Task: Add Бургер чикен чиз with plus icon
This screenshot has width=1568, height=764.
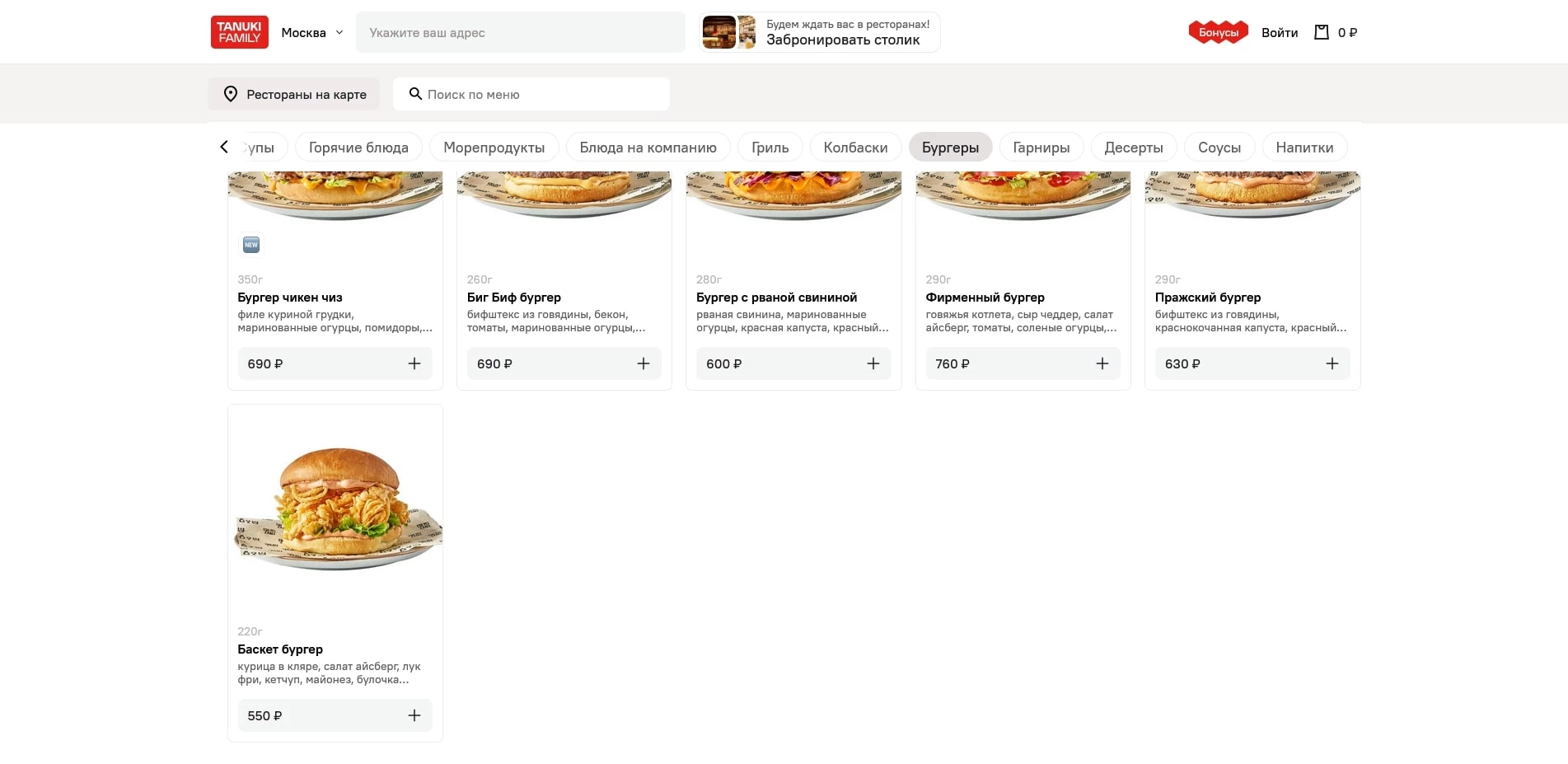Action: [414, 363]
